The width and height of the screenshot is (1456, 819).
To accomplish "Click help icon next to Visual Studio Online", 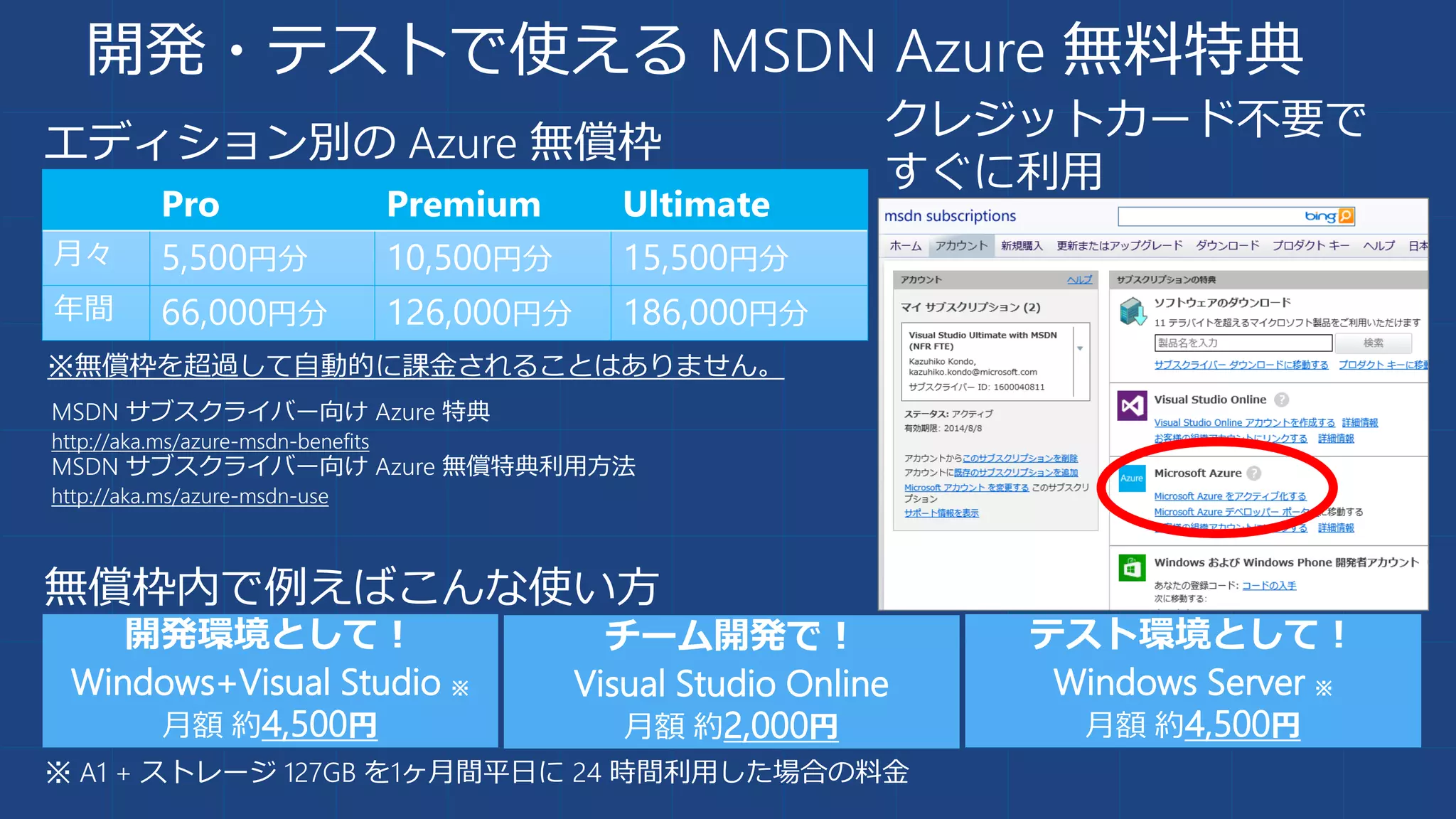I will (1281, 400).
